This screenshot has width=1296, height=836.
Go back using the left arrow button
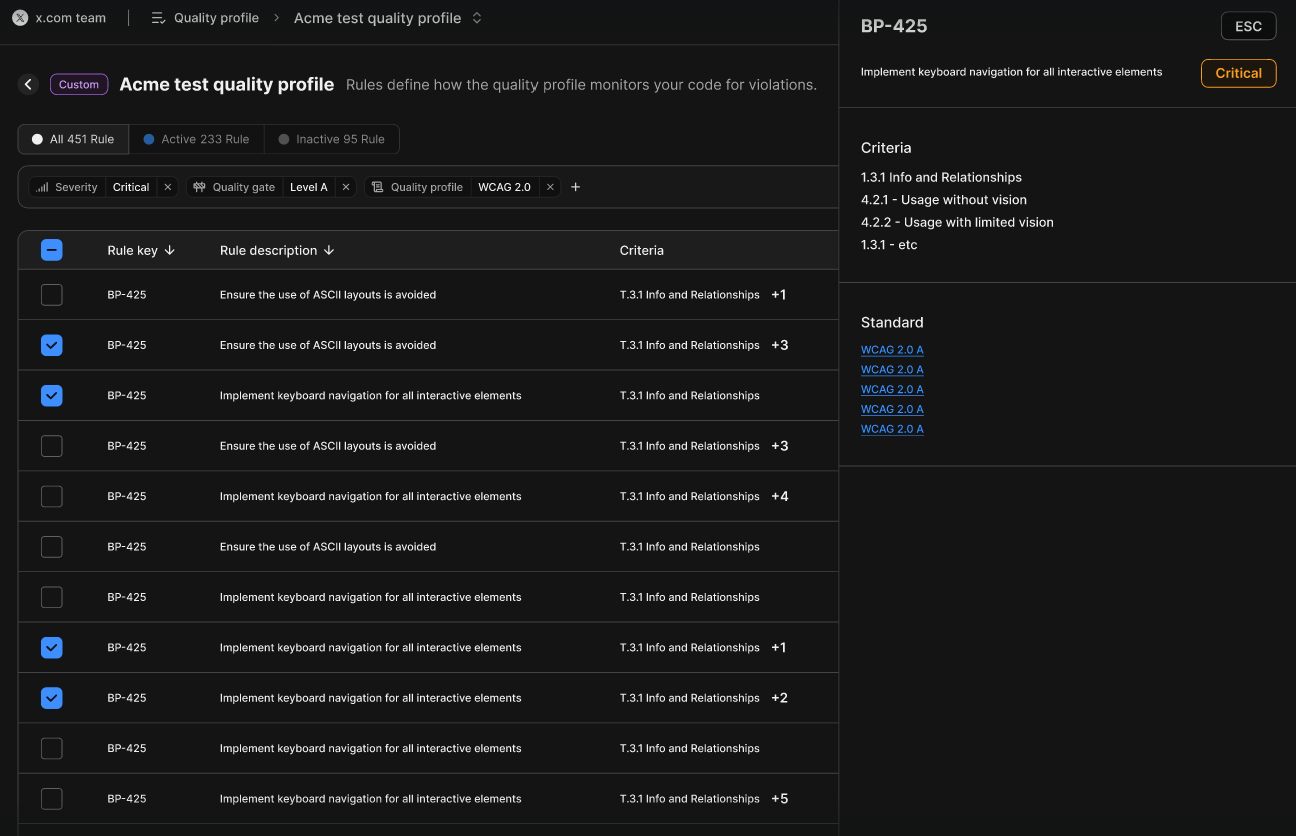(x=28, y=85)
